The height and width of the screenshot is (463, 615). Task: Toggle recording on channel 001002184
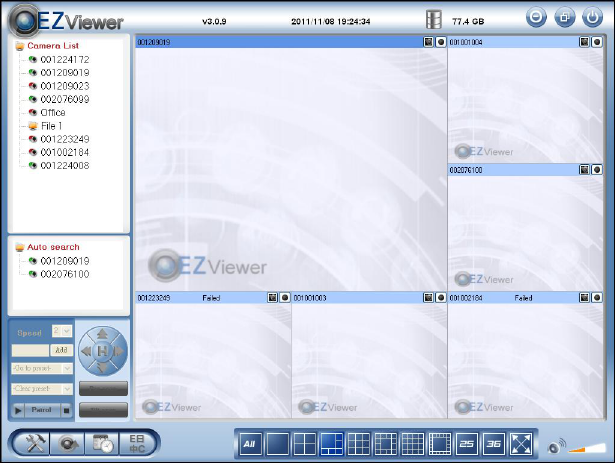click(x=597, y=297)
